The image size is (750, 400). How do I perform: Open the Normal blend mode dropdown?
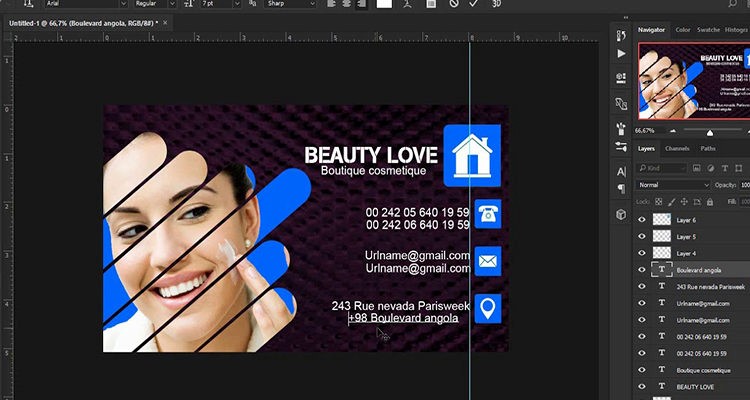673,185
